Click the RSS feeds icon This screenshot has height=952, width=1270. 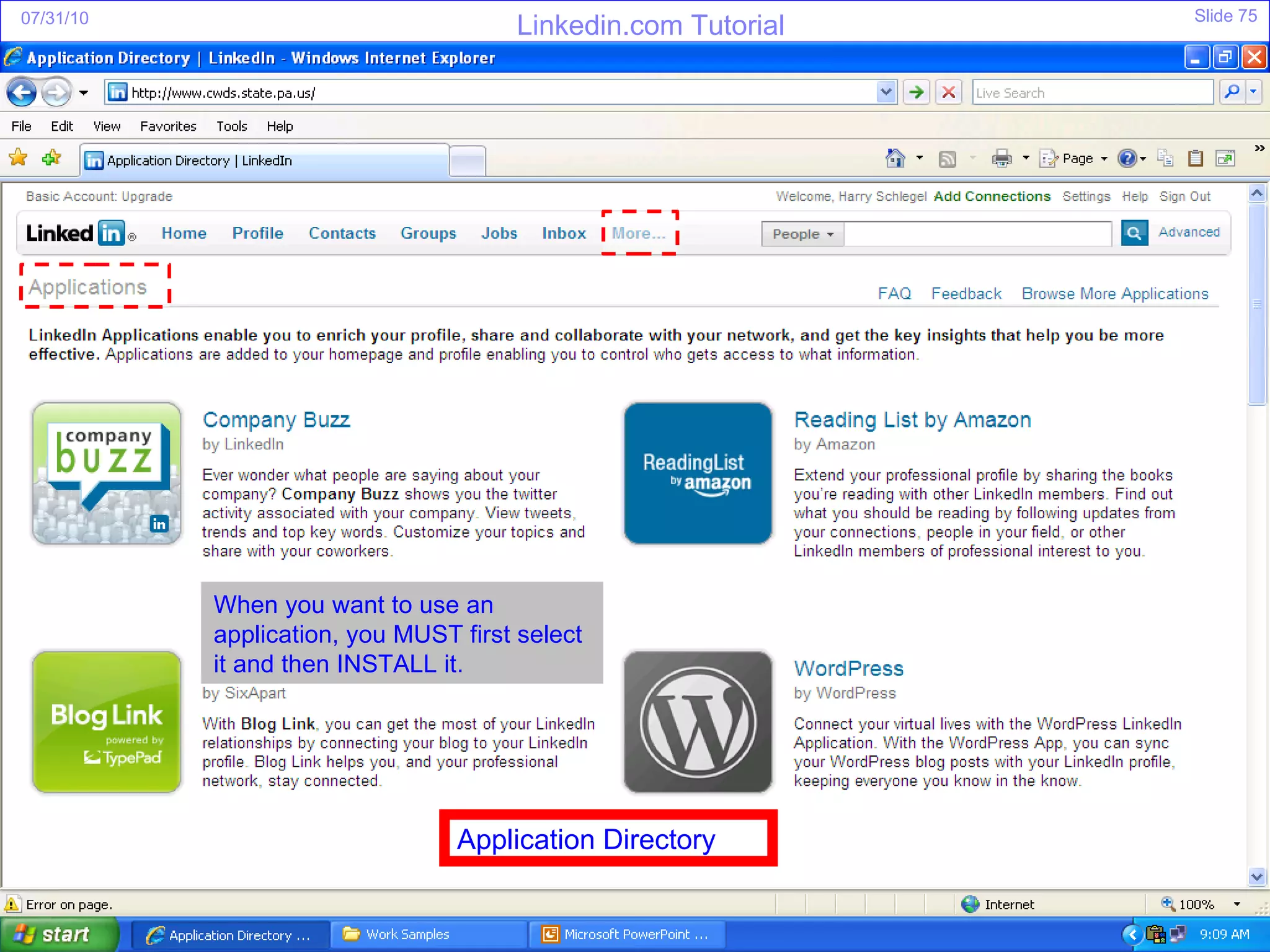(948, 159)
